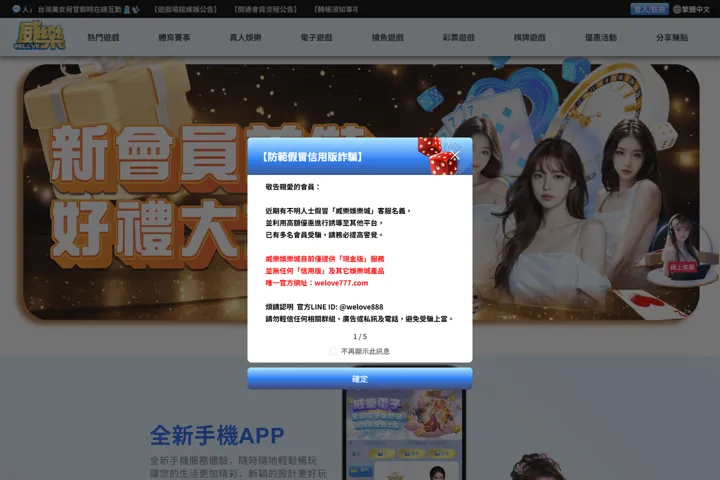Close the anti-fraud popup with the X
The width and height of the screenshot is (720, 480).
455,155
